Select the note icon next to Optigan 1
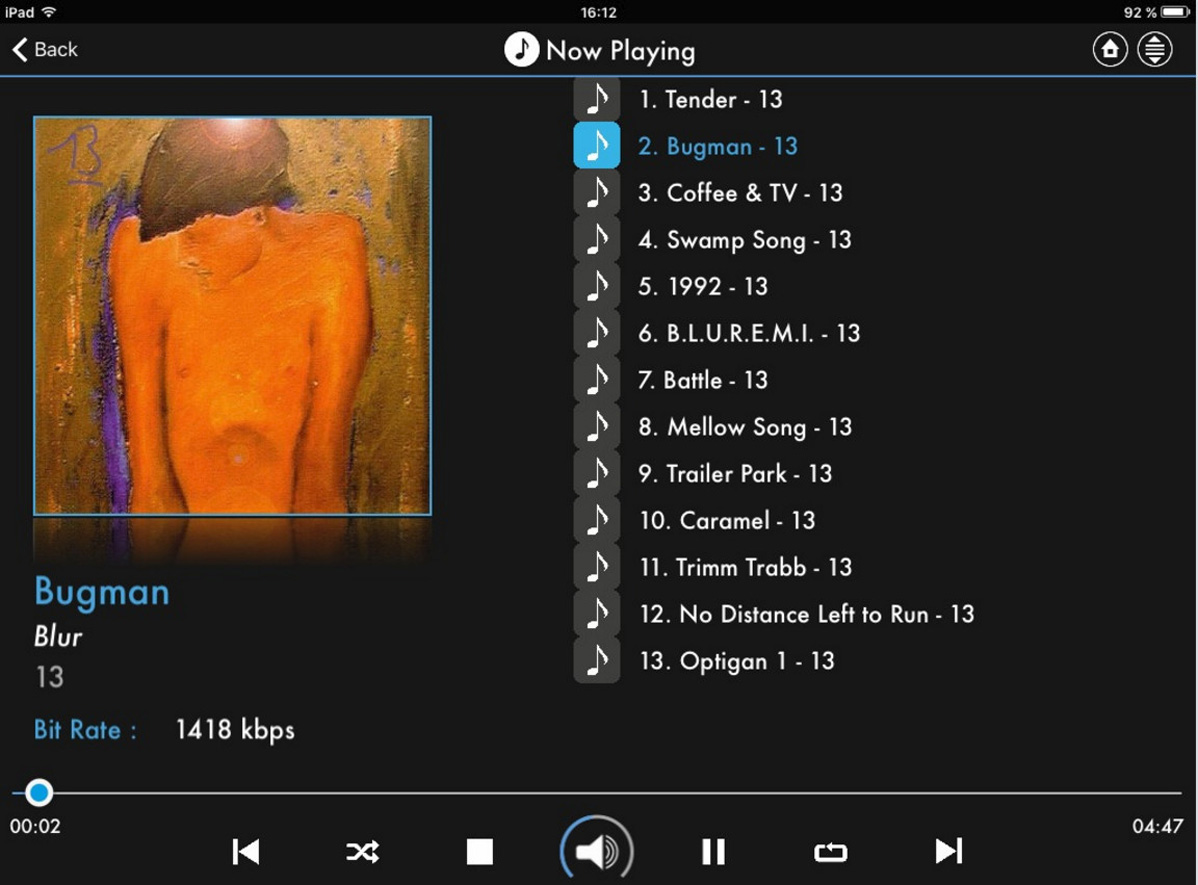Image resolution: width=1198 pixels, height=885 pixels. 597,661
